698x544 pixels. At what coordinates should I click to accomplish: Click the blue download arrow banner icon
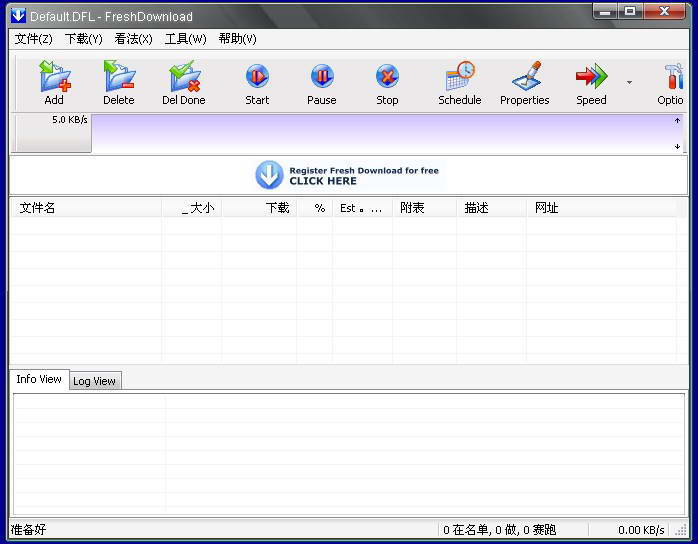coord(269,175)
